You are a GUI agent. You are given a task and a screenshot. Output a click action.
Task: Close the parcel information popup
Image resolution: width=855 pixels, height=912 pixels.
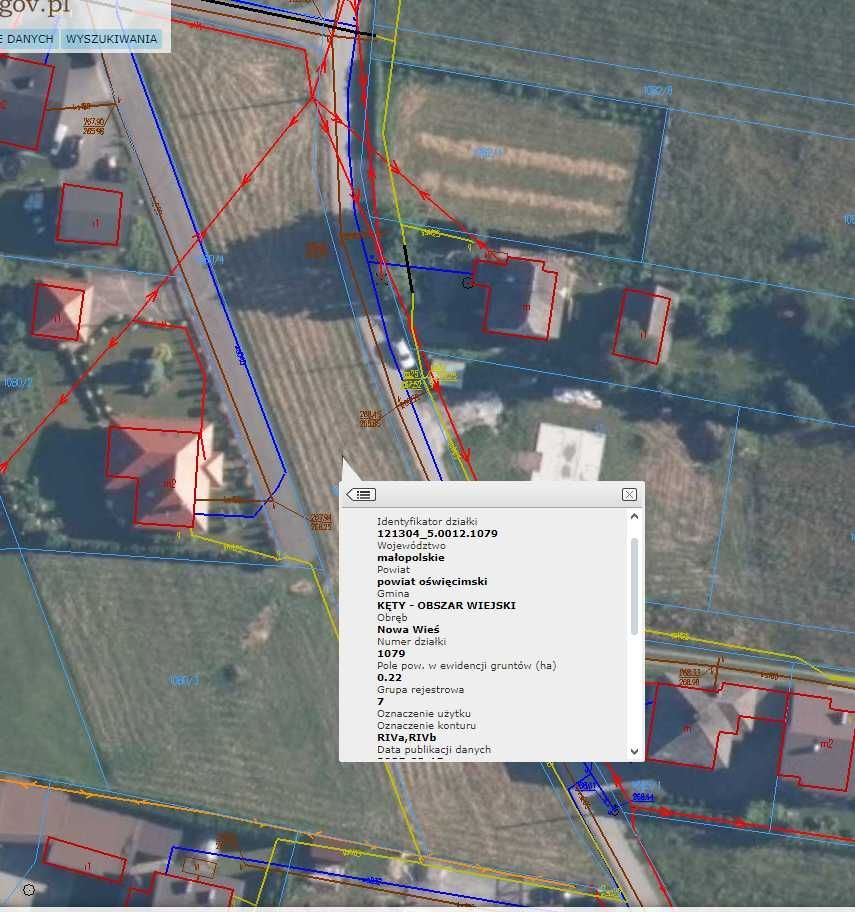(x=629, y=494)
